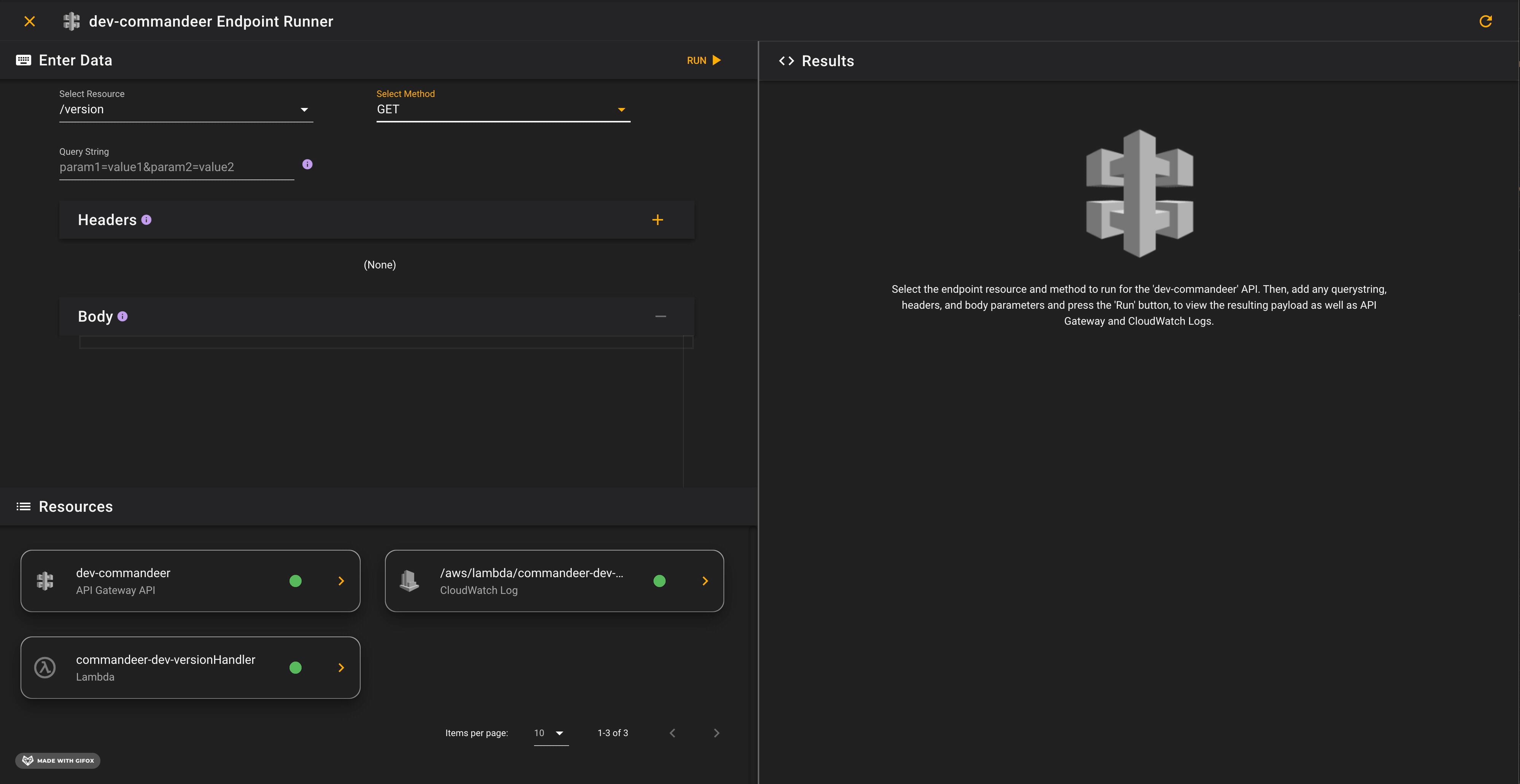
Task: Show Headers info icon
Action: click(x=146, y=220)
